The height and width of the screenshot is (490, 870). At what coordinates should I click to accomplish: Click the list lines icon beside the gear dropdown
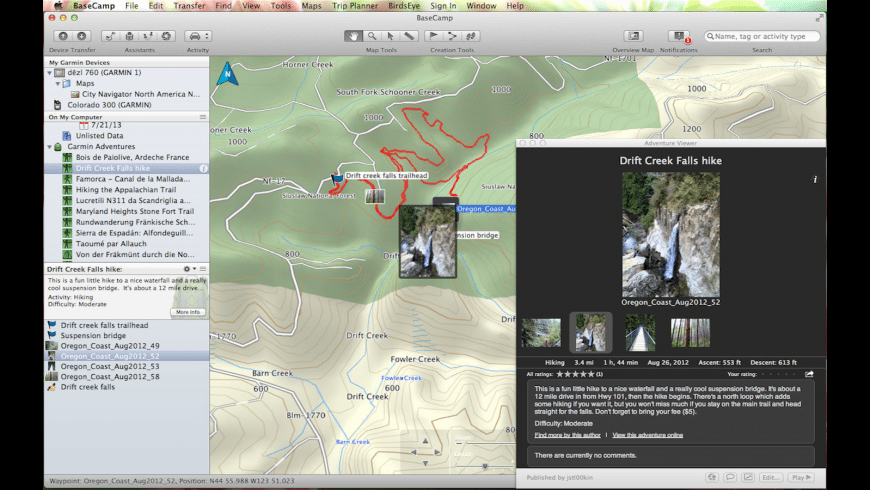point(203,269)
